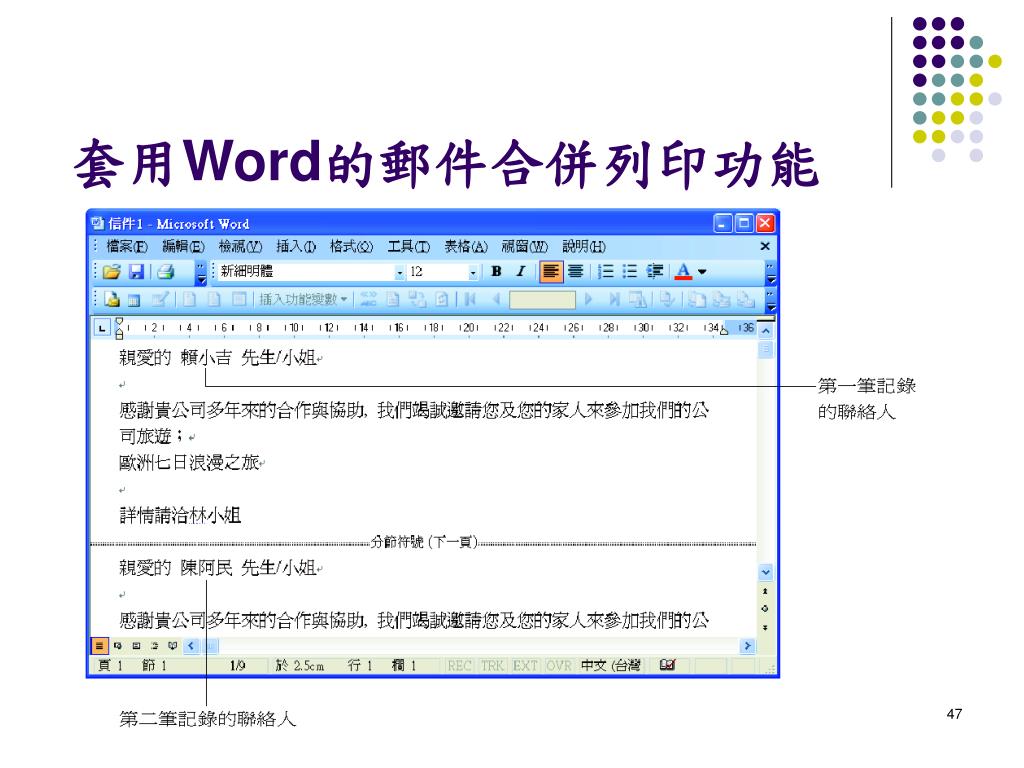Click the horizontal scrollbar right arrow
1024x768 pixels.
pos(747,646)
